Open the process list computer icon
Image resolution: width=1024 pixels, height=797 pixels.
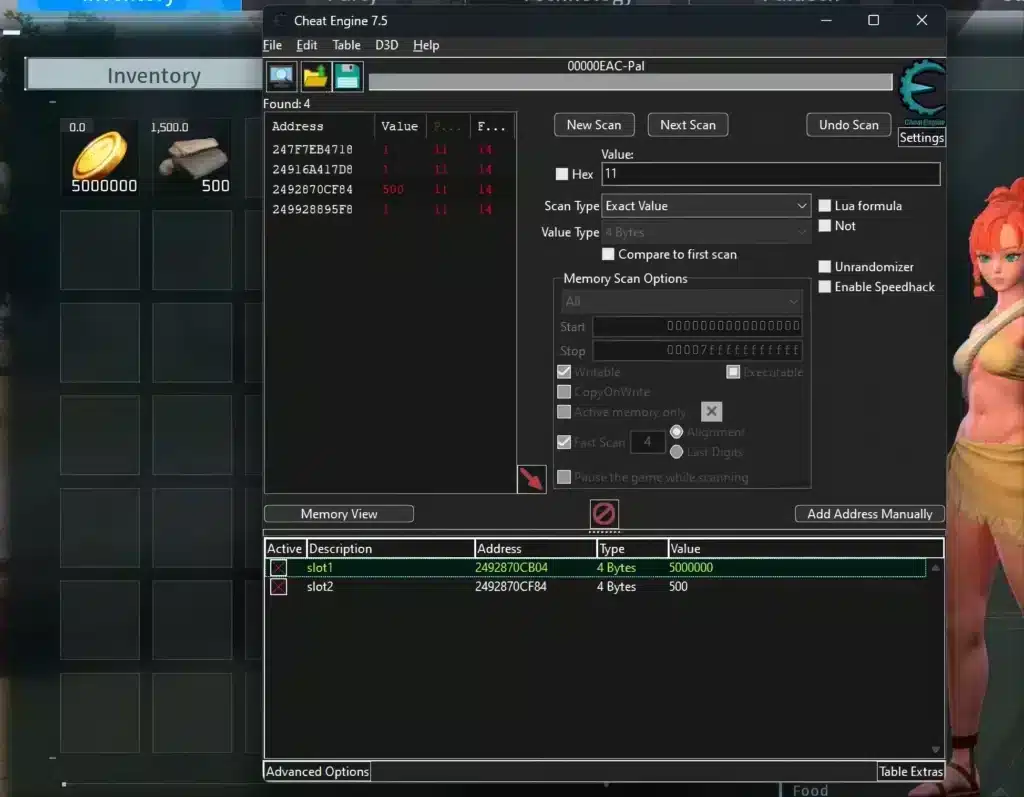pyautogui.click(x=281, y=76)
